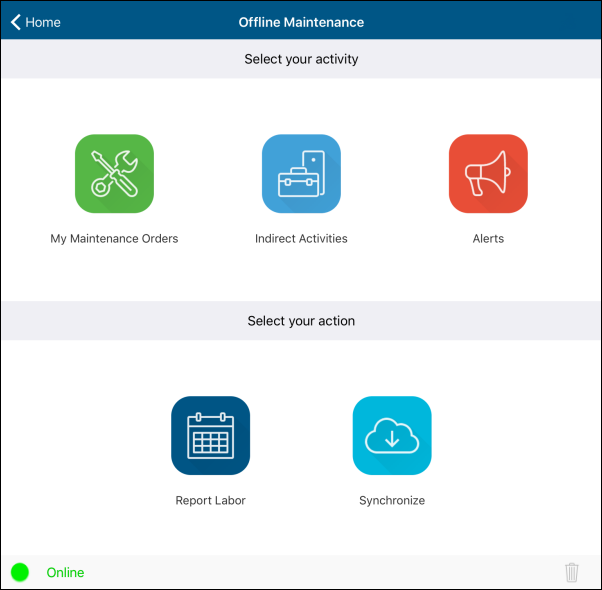Click the Indirect Activities label
Screen dimensions: 602x590
[301, 239]
